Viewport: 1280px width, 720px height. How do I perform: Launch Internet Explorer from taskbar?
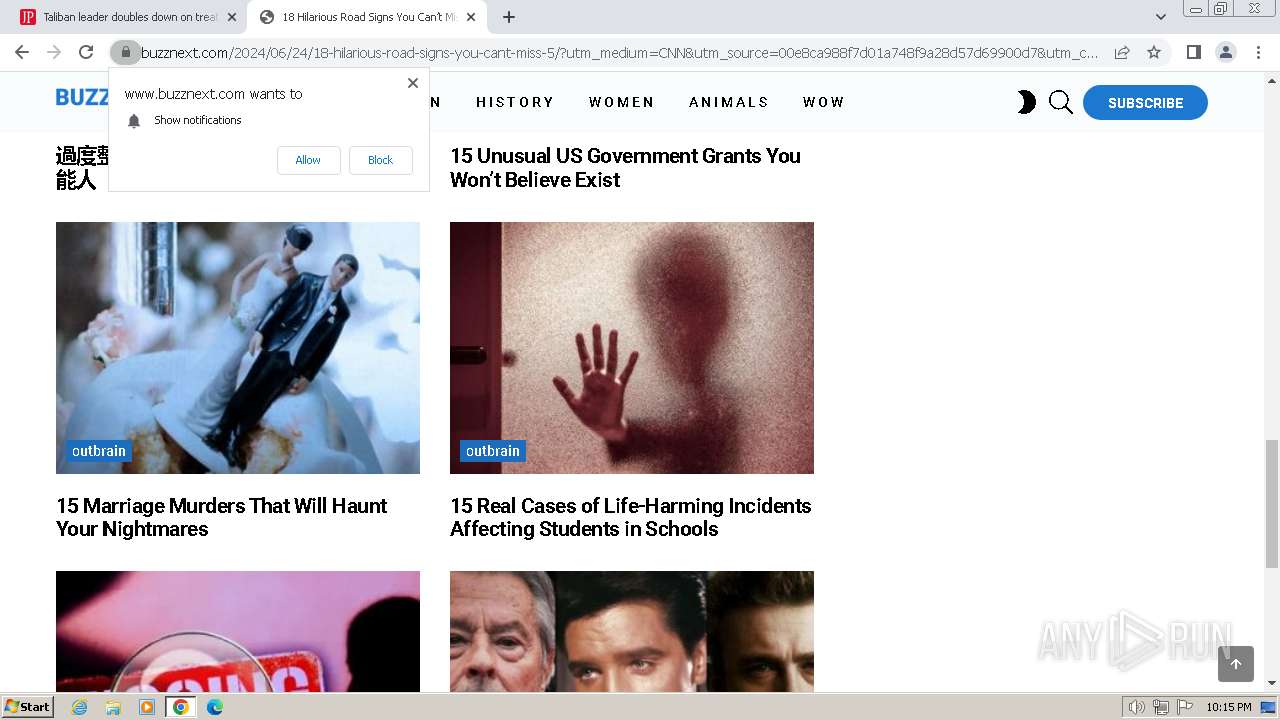(x=80, y=707)
